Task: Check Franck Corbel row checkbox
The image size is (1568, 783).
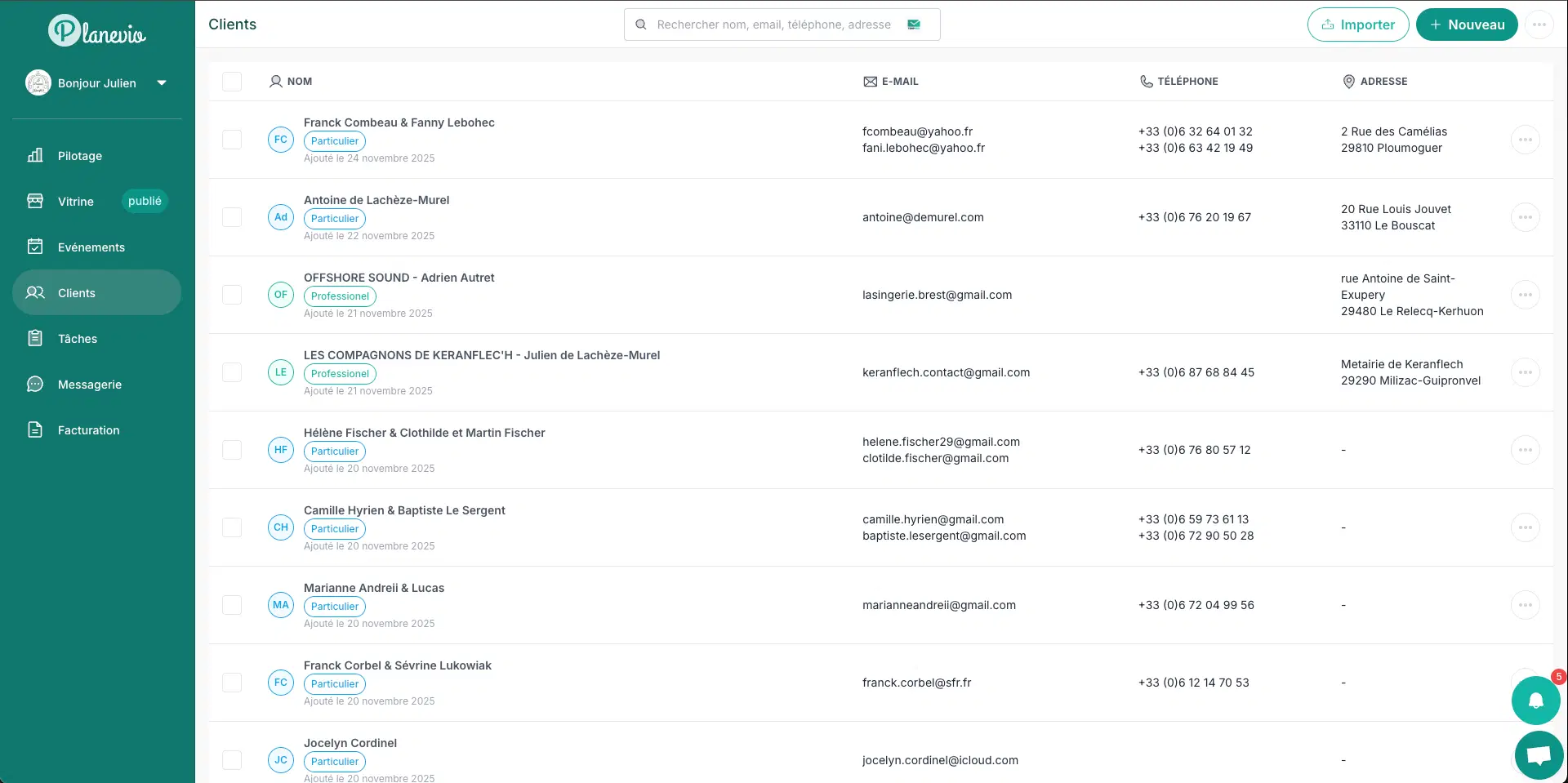Action: (x=232, y=683)
